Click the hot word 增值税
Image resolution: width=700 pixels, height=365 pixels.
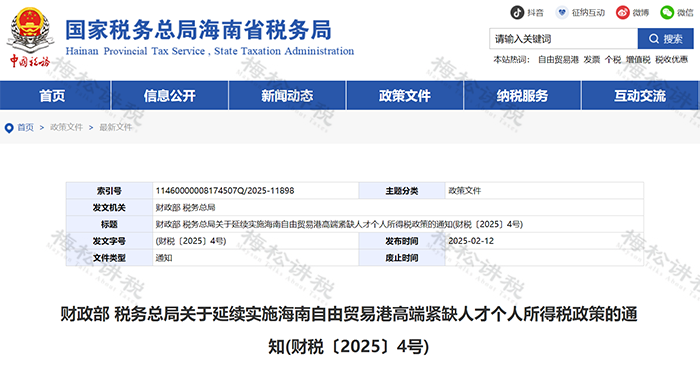tap(638, 60)
